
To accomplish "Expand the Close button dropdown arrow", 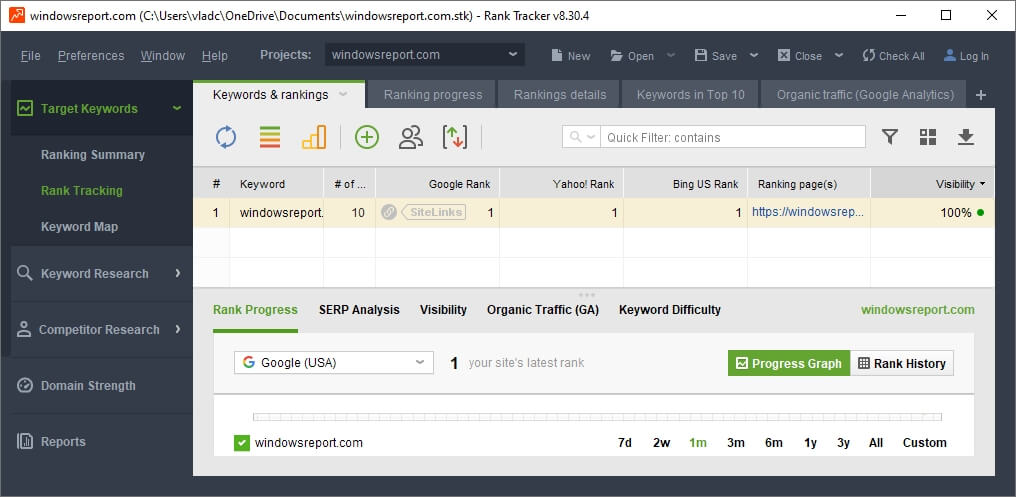I will [x=839, y=56].
